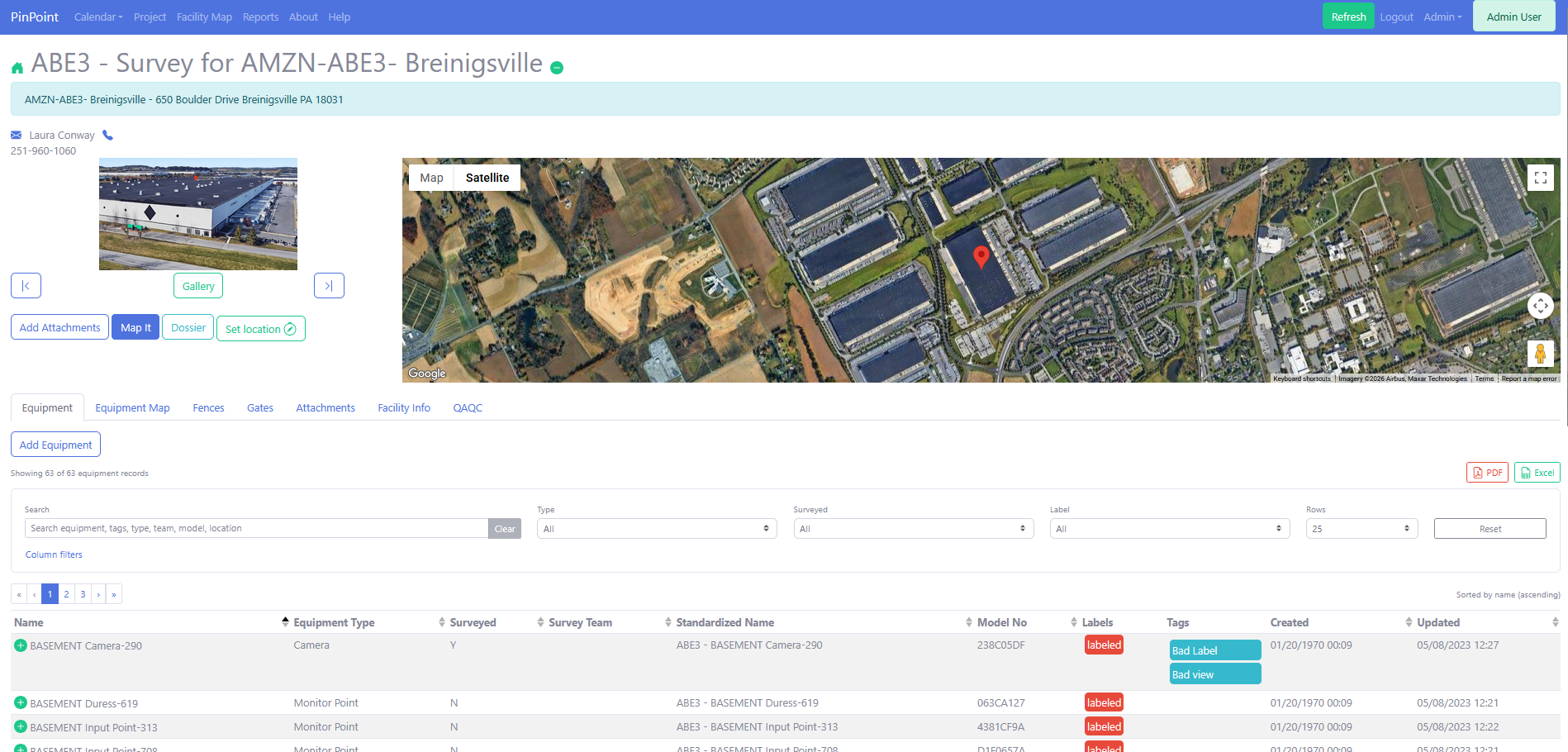Open the About menu item
Screen dimensions: 1568x752
coord(303,17)
